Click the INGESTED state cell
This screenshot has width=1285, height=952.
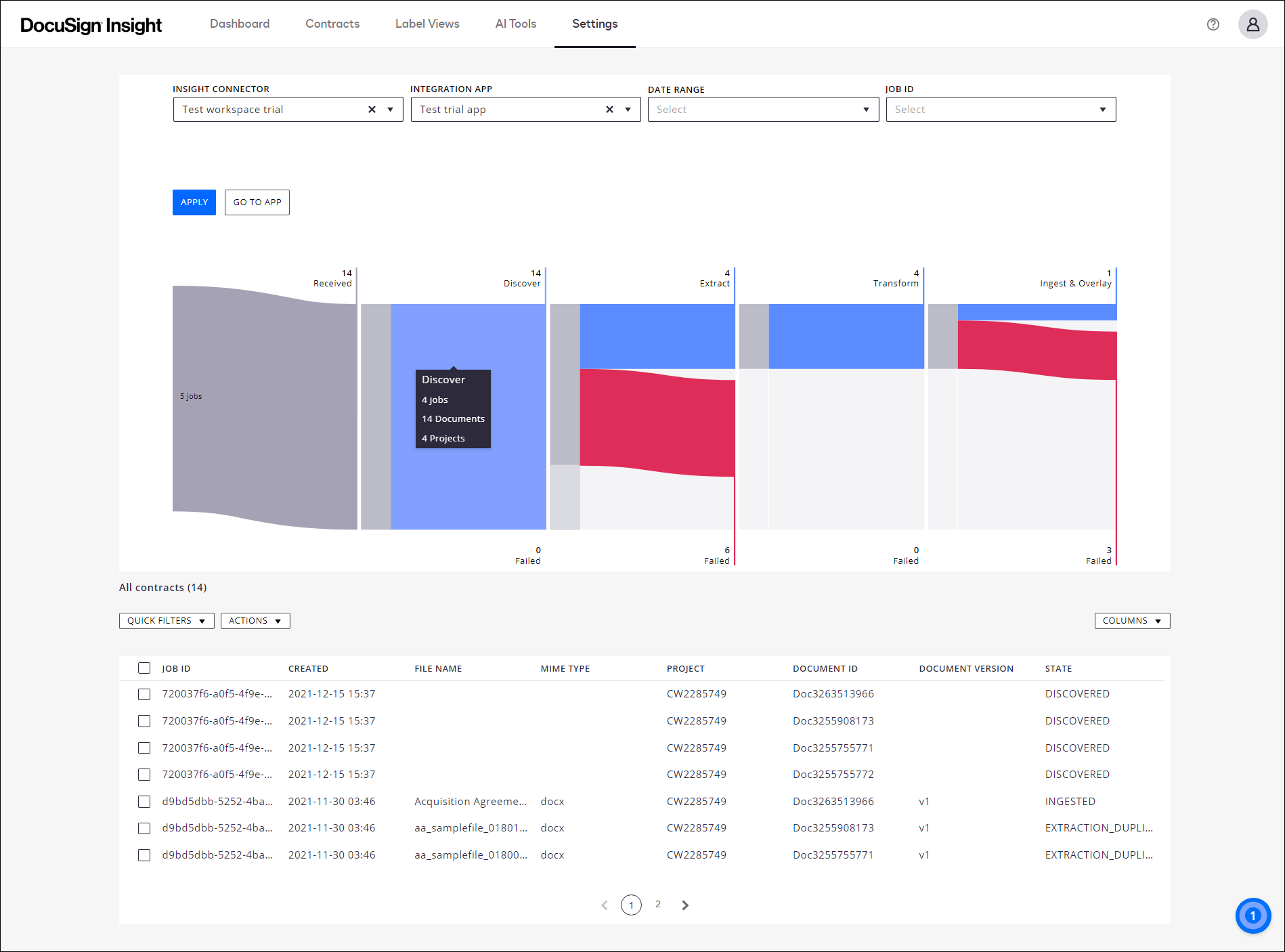(1070, 802)
